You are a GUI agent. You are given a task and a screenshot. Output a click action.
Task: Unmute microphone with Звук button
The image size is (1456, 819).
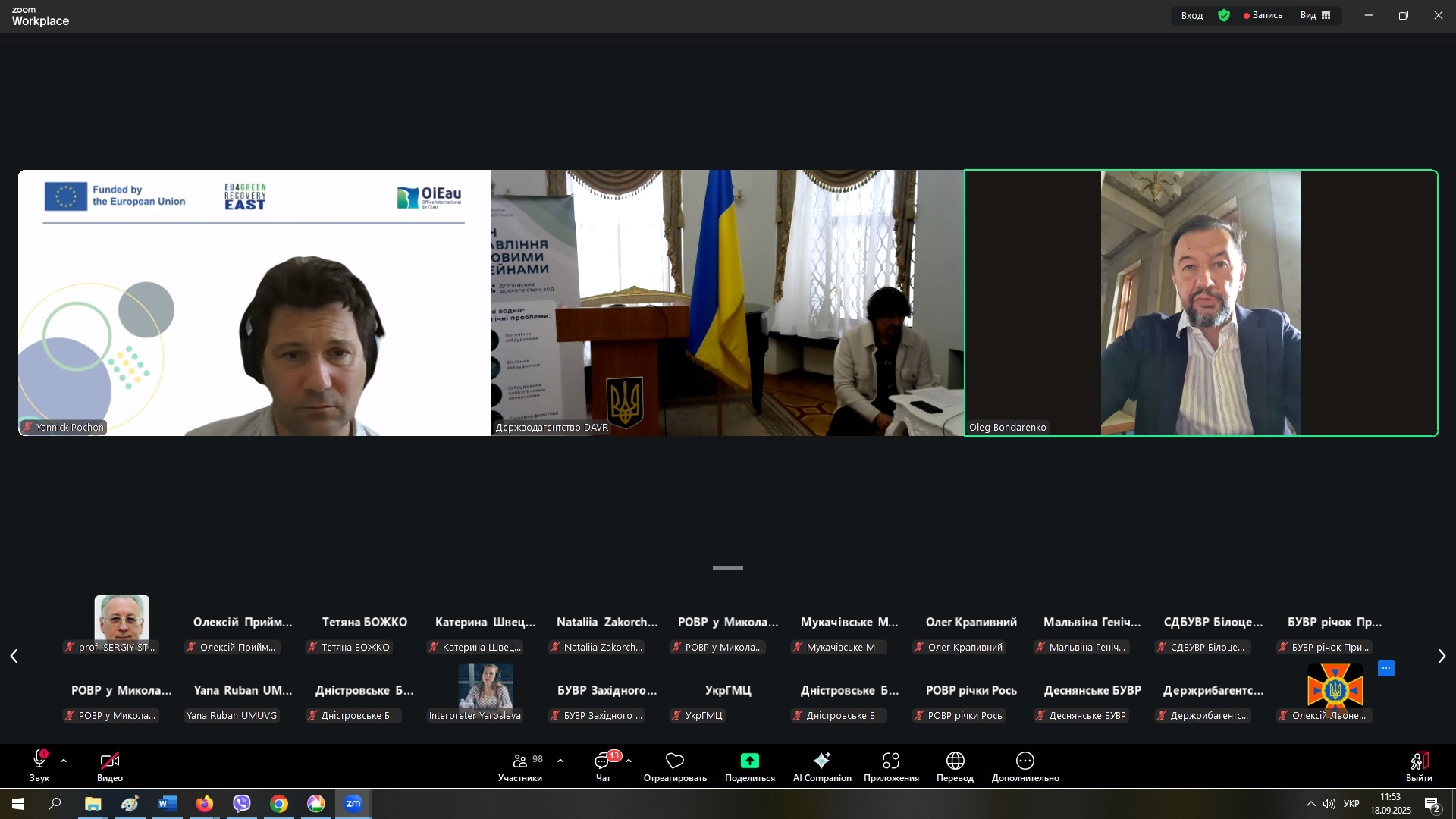coord(39,765)
